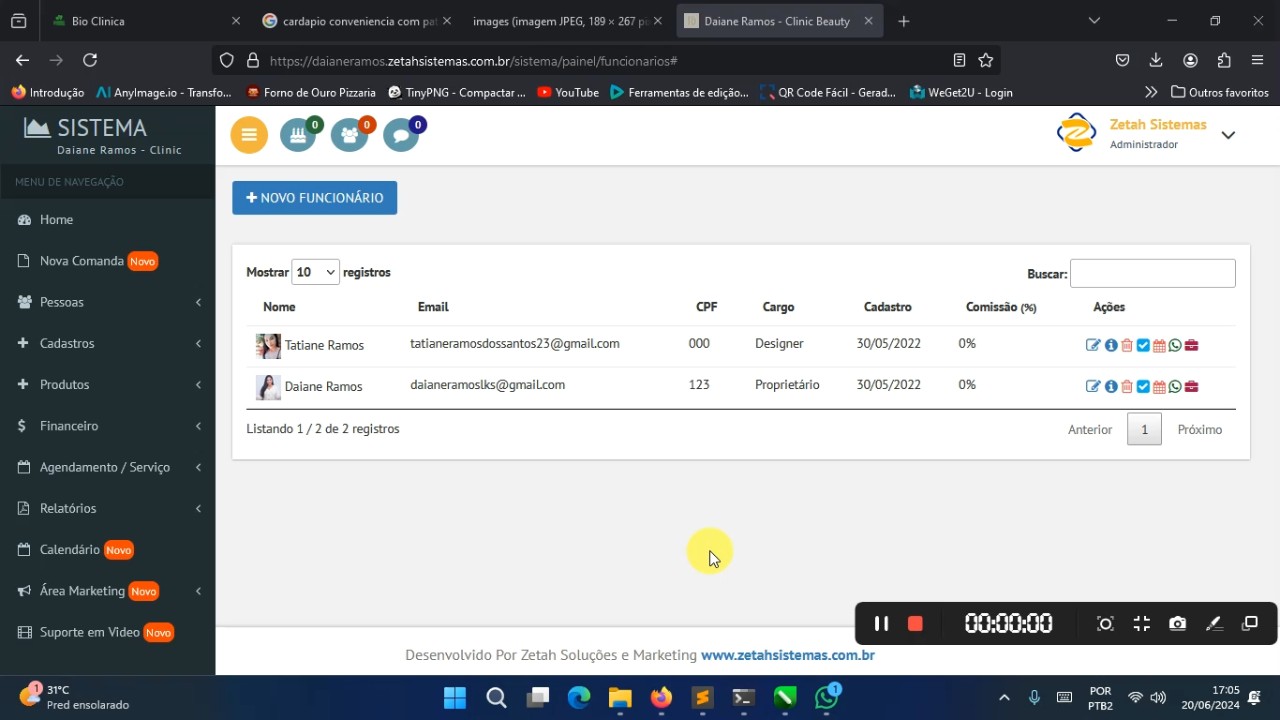
Task: Go to the Próximo page
Action: (x=1200, y=429)
